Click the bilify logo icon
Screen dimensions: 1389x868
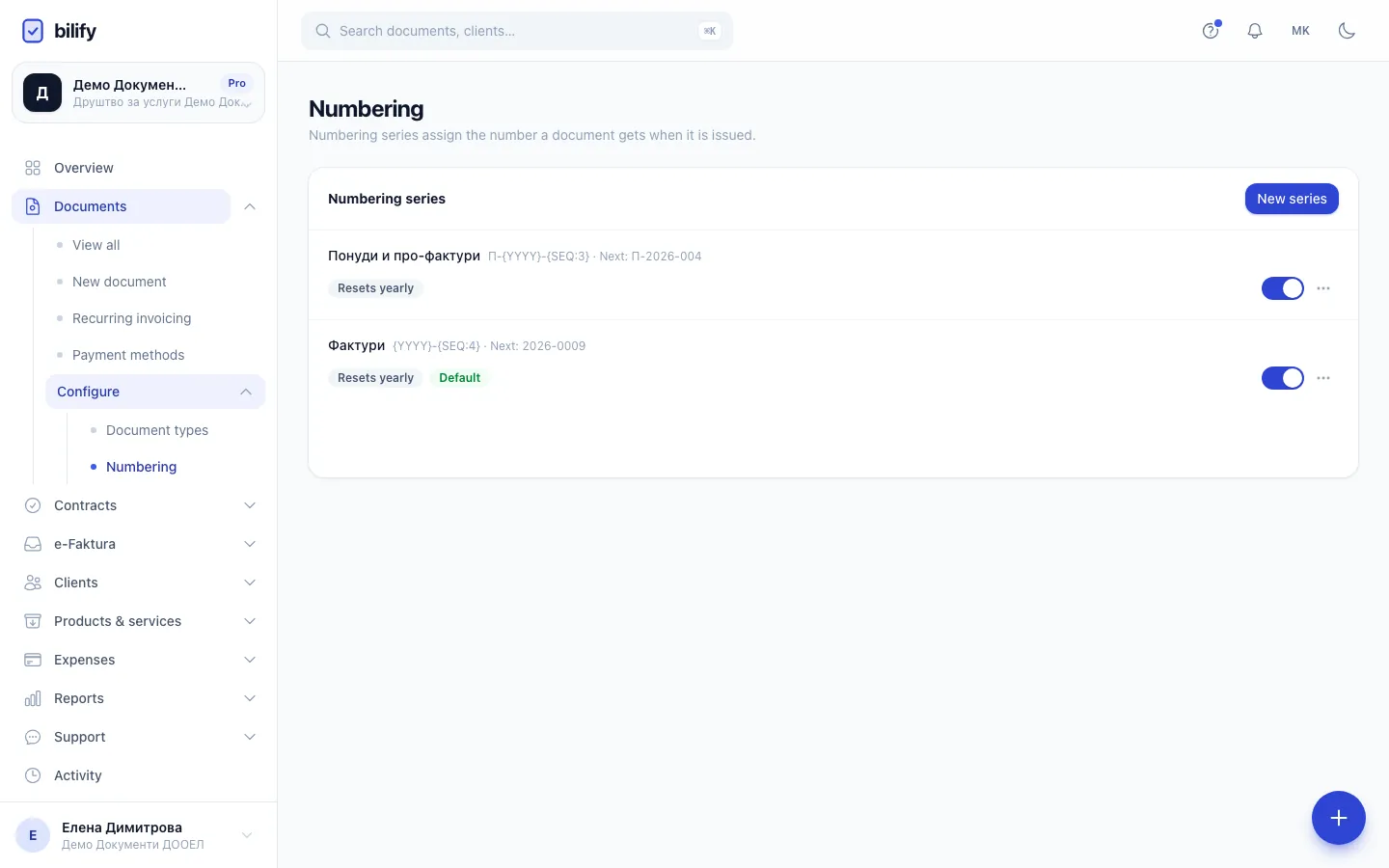click(x=33, y=31)
